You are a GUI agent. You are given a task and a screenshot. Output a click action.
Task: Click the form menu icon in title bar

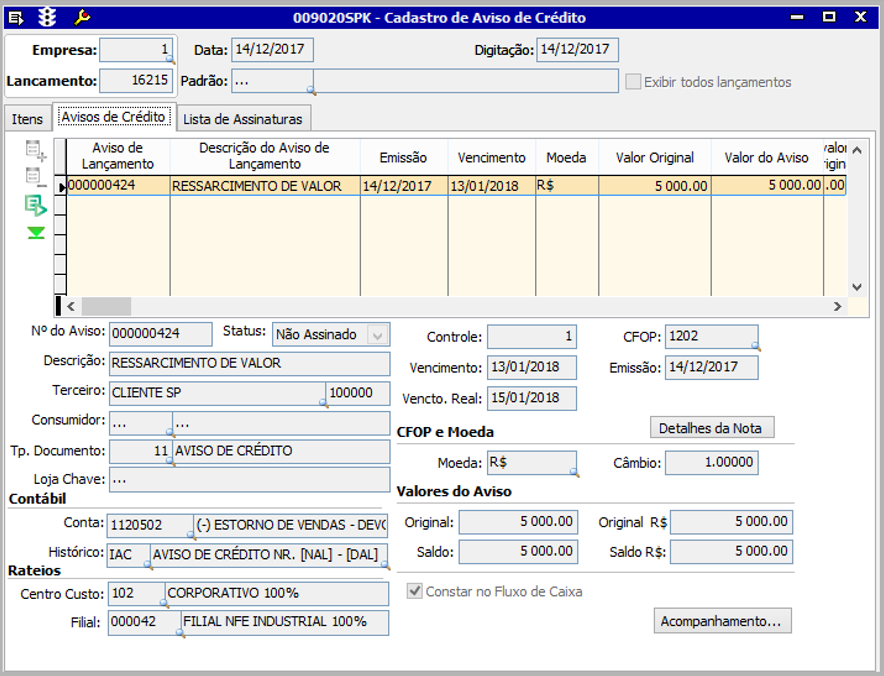point(16,17)
